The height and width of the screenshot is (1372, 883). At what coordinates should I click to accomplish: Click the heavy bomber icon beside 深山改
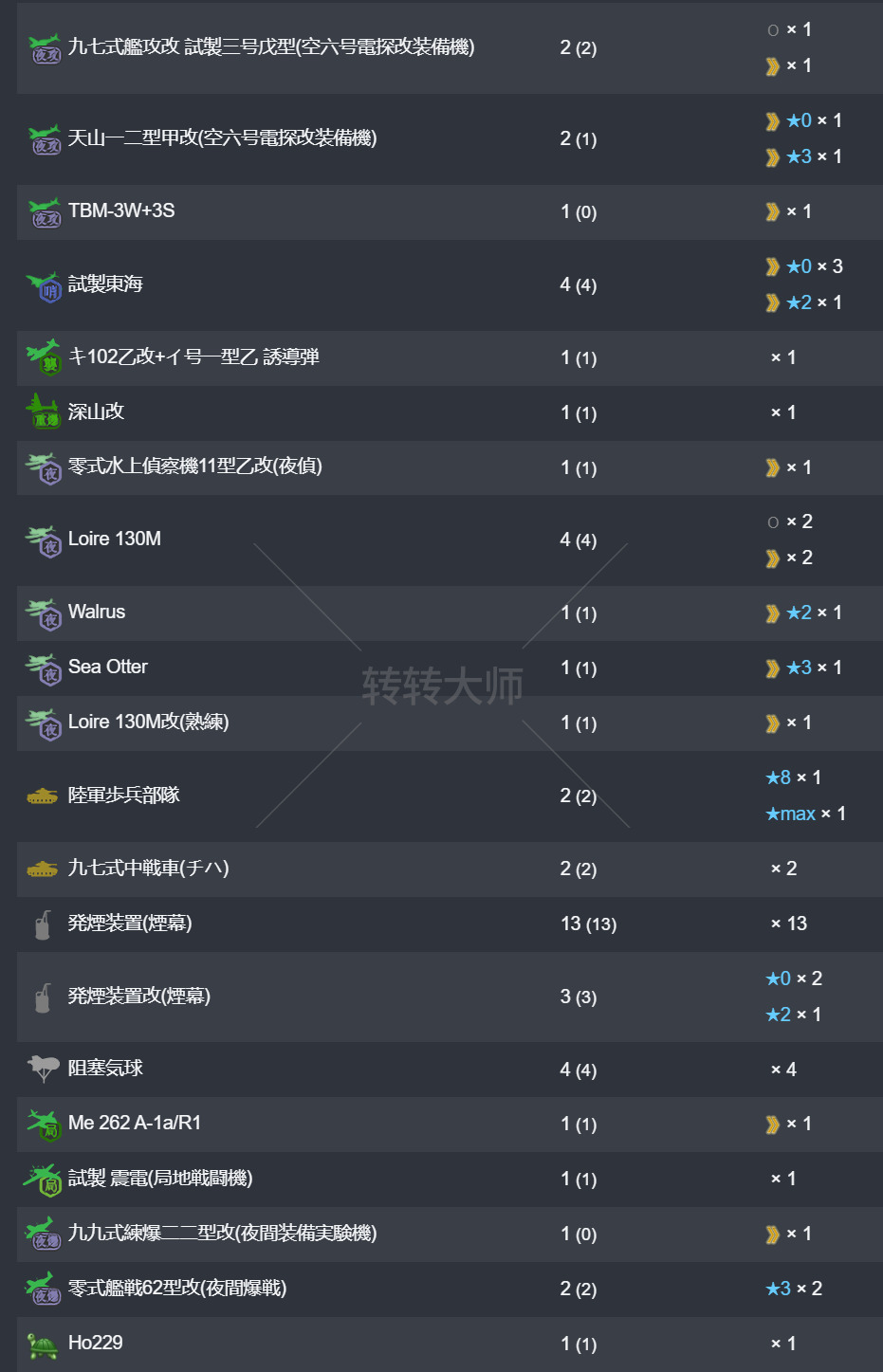point(43,412)
